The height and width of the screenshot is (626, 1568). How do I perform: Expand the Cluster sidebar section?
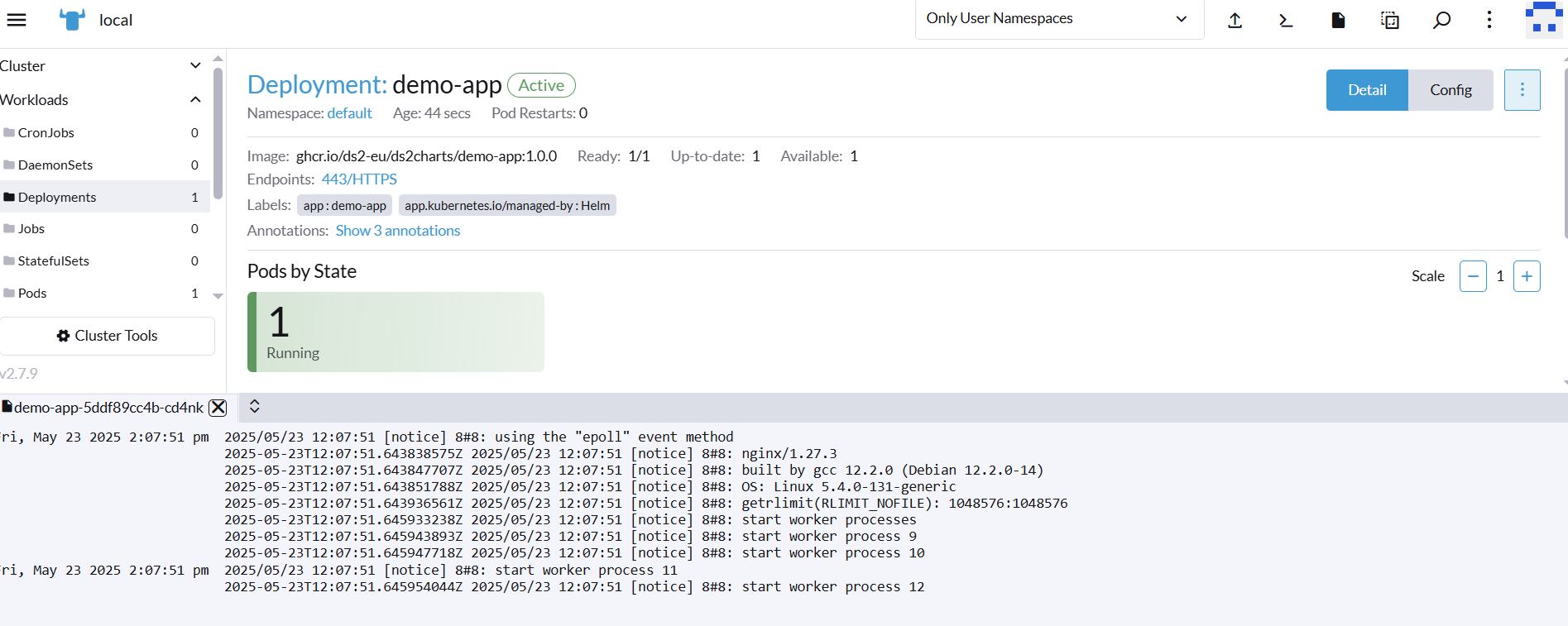[x=195, y=66]
